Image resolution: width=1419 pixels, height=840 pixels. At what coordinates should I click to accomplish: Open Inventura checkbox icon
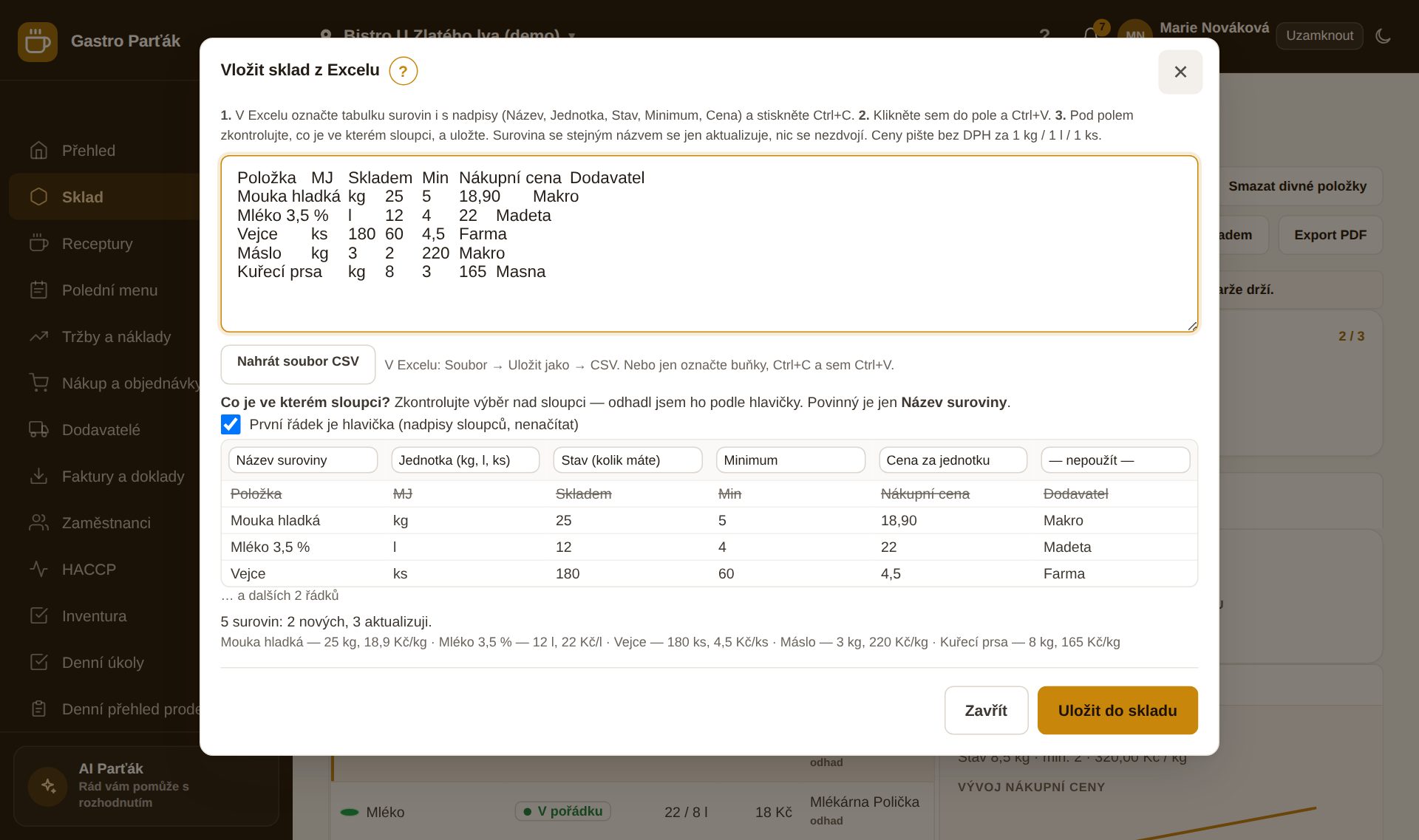tap(38, 616)
